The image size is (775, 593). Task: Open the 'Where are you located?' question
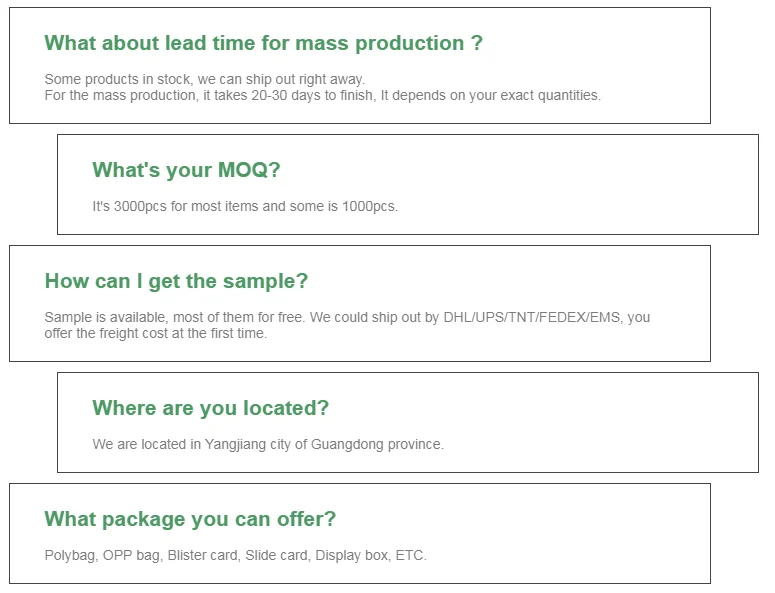210,408
